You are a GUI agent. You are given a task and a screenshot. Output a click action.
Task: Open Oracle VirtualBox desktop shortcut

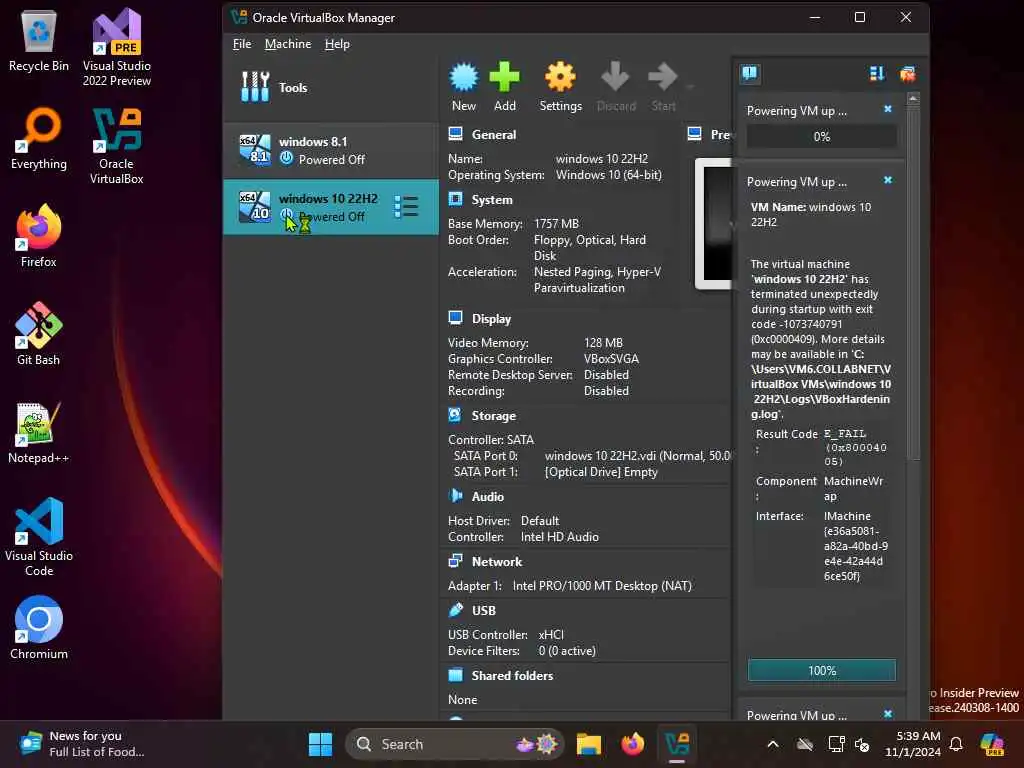click(x=117, y=146)
